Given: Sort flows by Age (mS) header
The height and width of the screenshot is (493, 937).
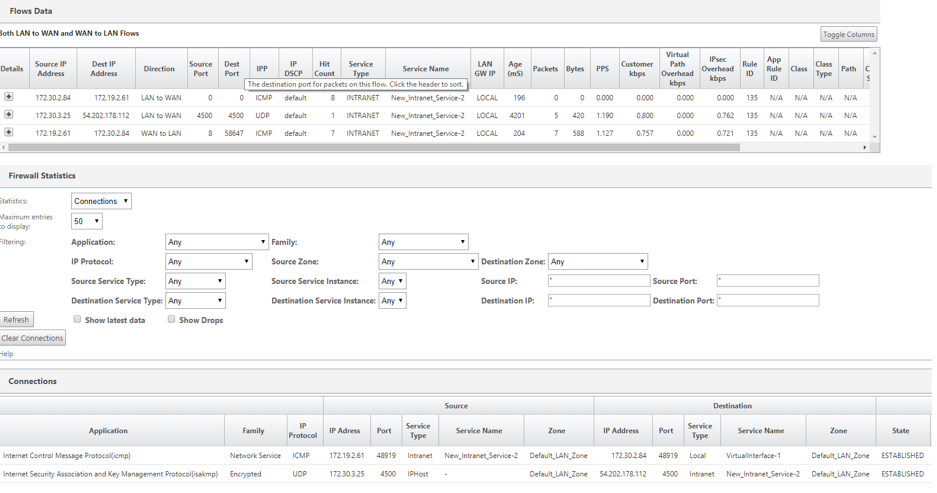Looking at the screenshot, I should 515,69.
